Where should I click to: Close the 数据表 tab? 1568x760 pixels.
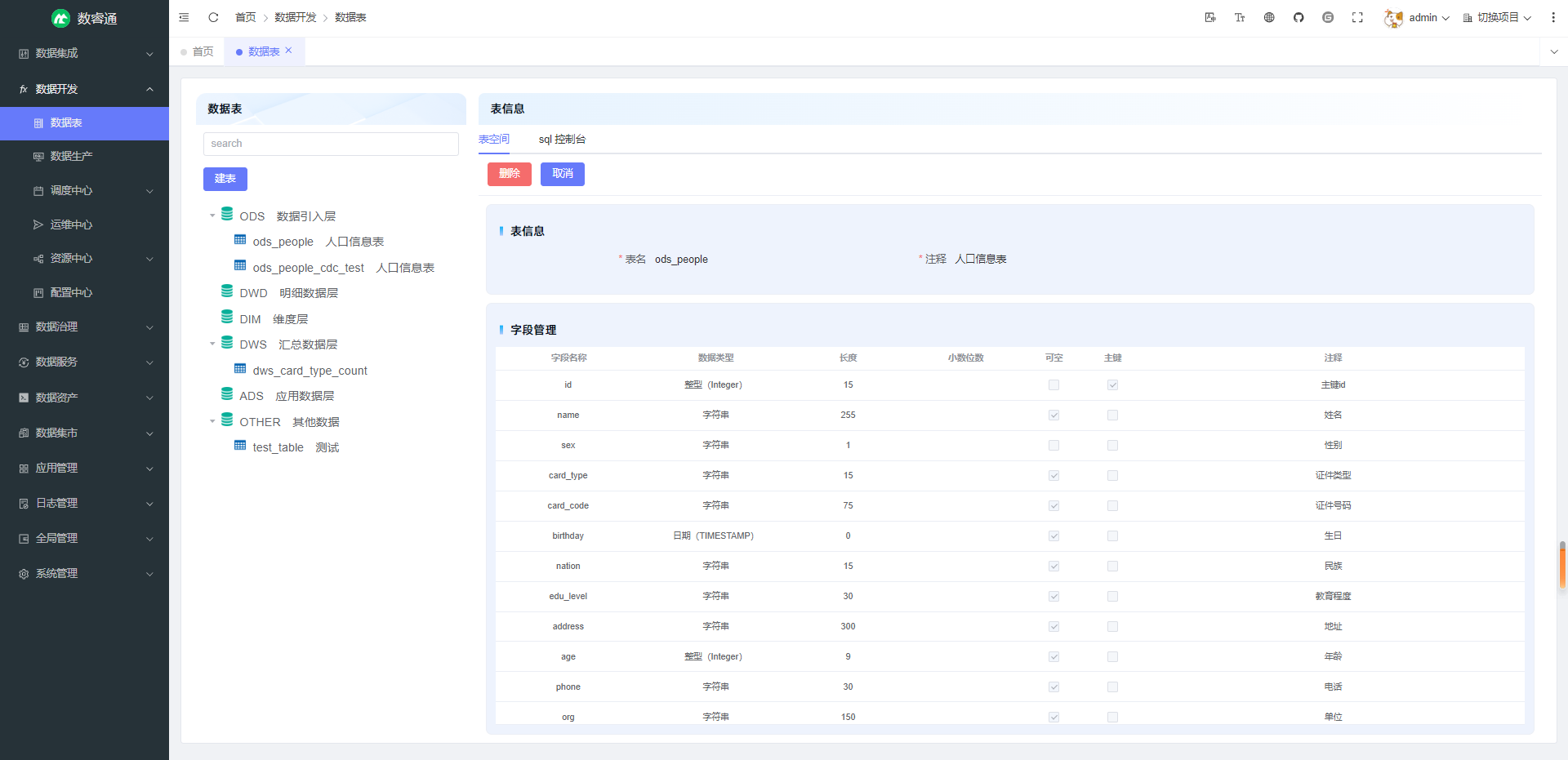pyautogui.click(x=288, y=51)
